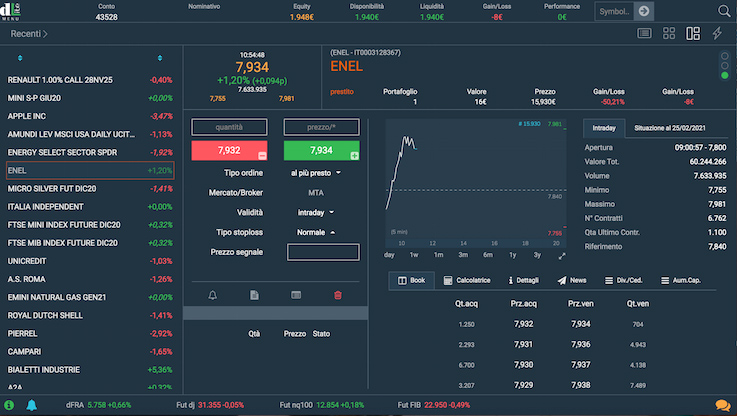Viewport: 737px width, 416px height.
Task: Open the price alert bell icon
Action: (x=212, y=295)
